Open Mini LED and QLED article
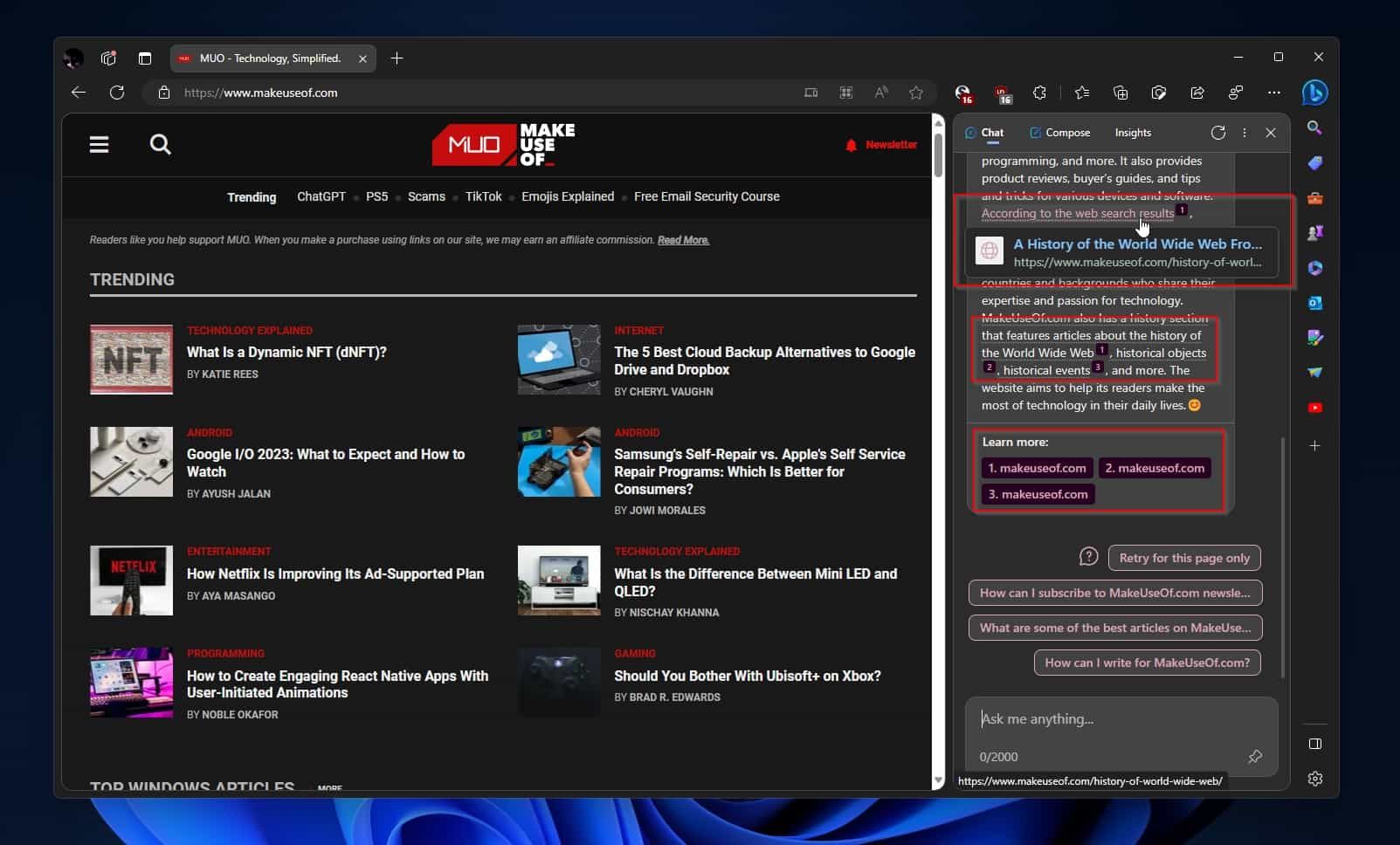1400x845 pixels. [755, 582]
